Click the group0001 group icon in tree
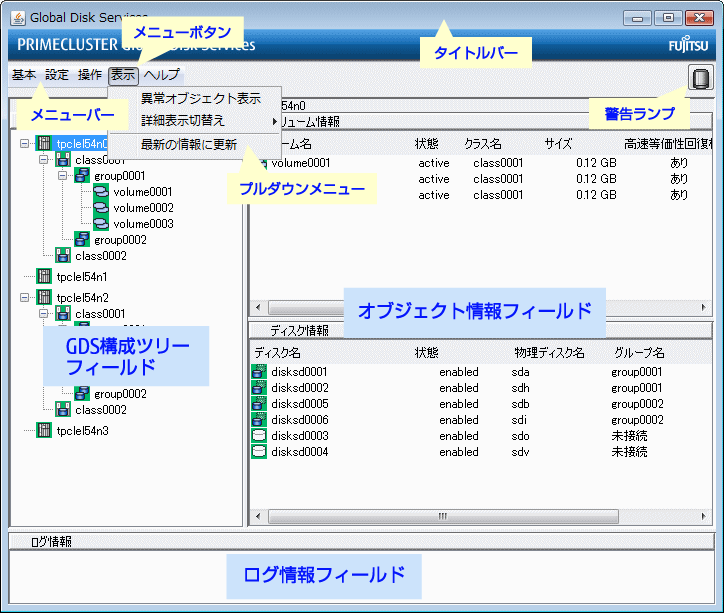Image resolution: width=724 pixels, height=613 pixels. coord(82,176)
